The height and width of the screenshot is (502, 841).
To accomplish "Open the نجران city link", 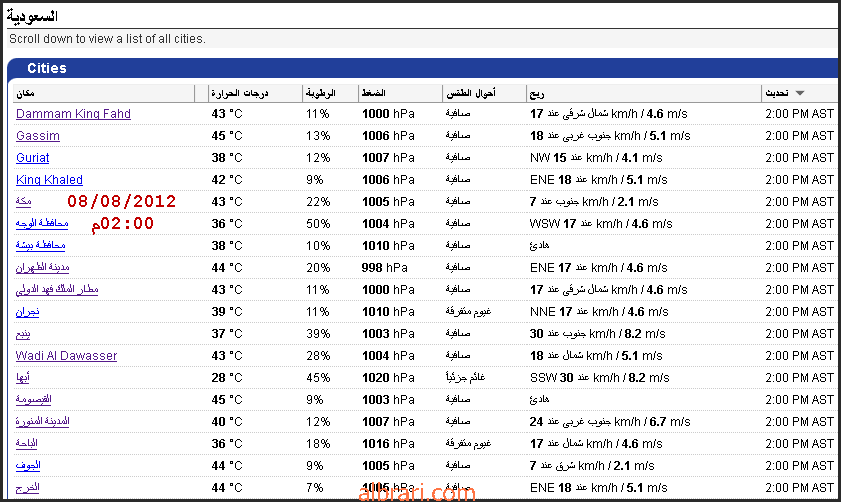I will (27, 312).
